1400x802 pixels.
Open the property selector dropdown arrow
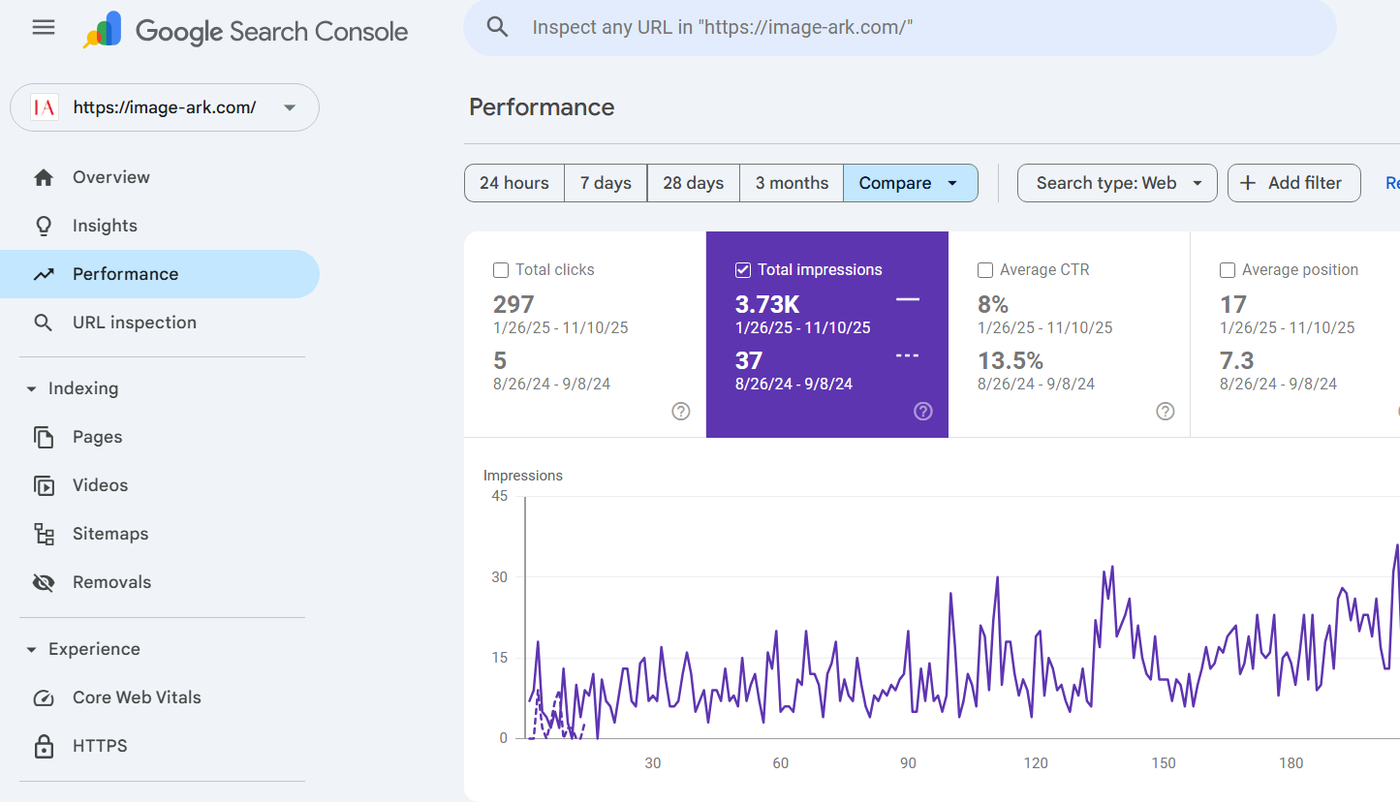click(290, 108)
